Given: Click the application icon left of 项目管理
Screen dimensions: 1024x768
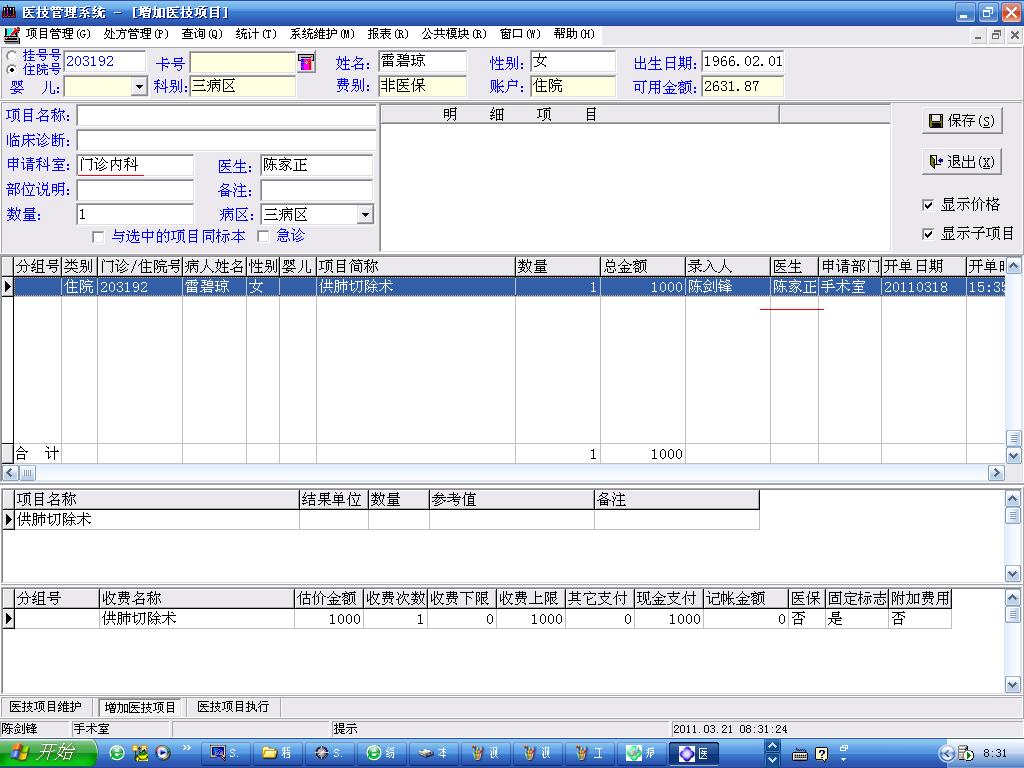Looking at the screenshot, I should (12, 34).
